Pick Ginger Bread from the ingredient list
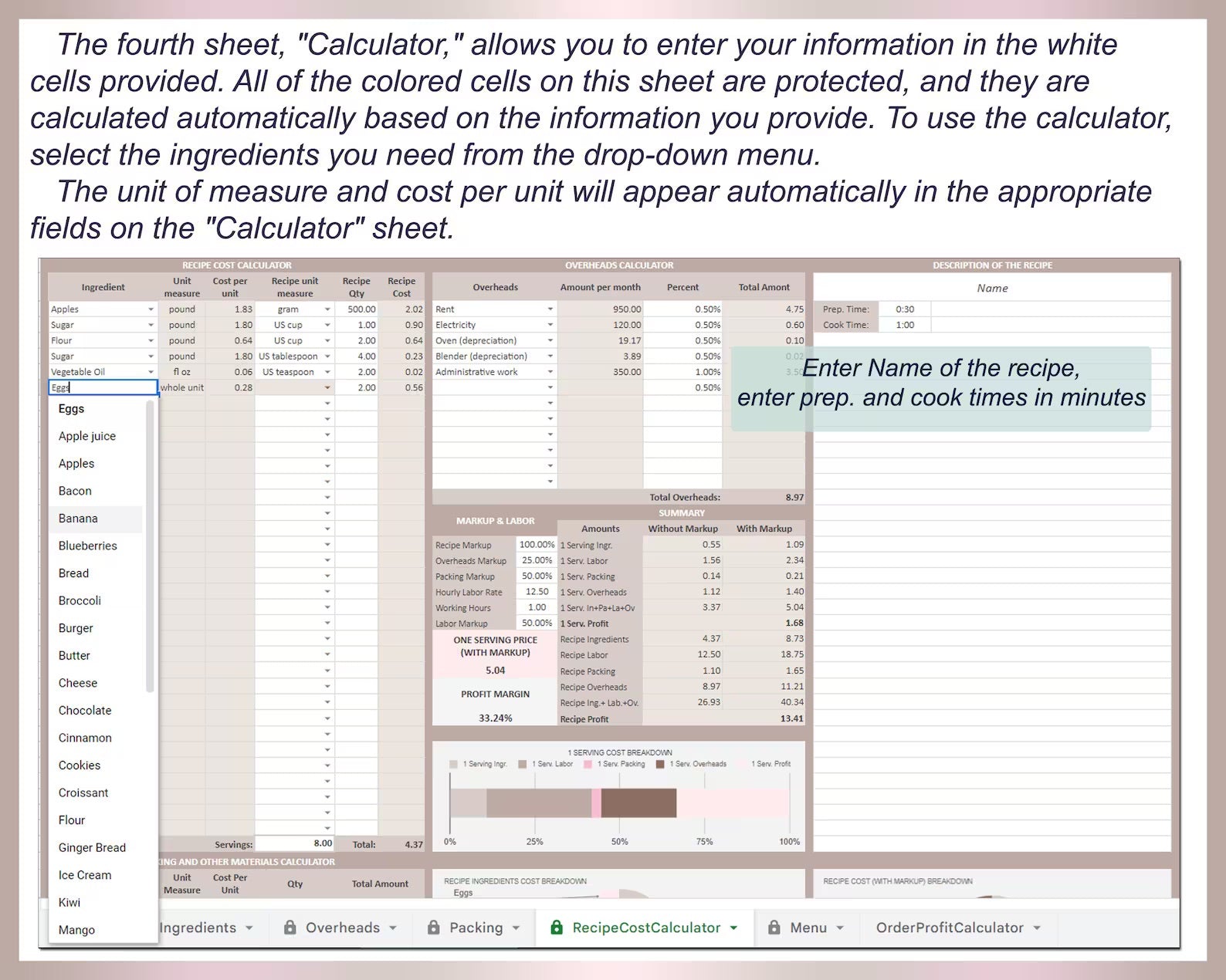This screenshot has width=1226, height=980. (92, 847)
